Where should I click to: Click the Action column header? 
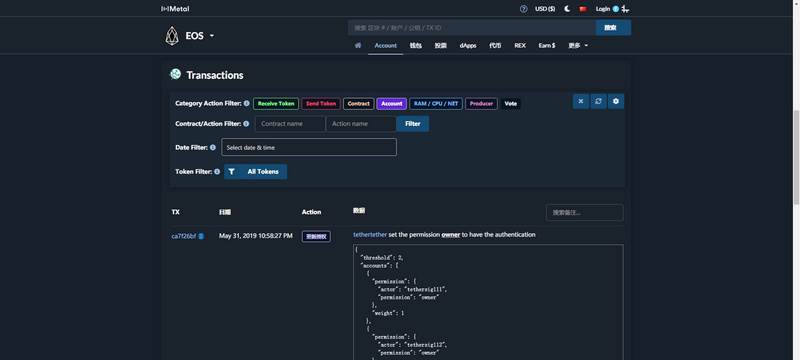[311, 212]
